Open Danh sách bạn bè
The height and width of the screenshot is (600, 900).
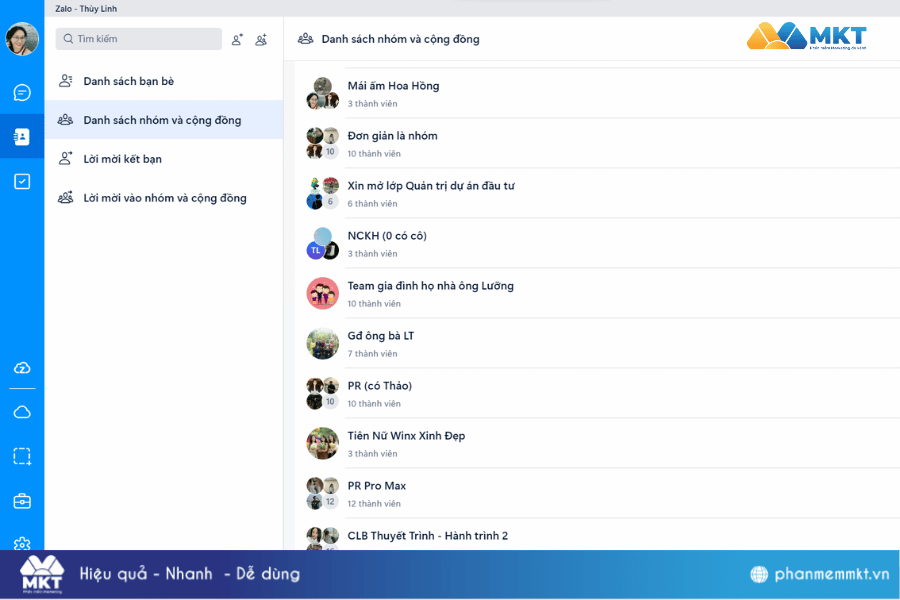click(164, 81)
